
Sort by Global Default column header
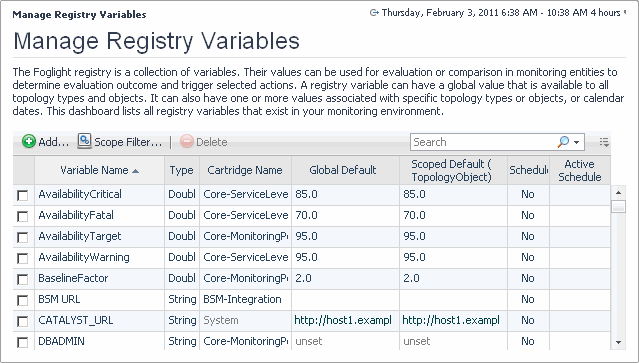(x=342, y=170)
